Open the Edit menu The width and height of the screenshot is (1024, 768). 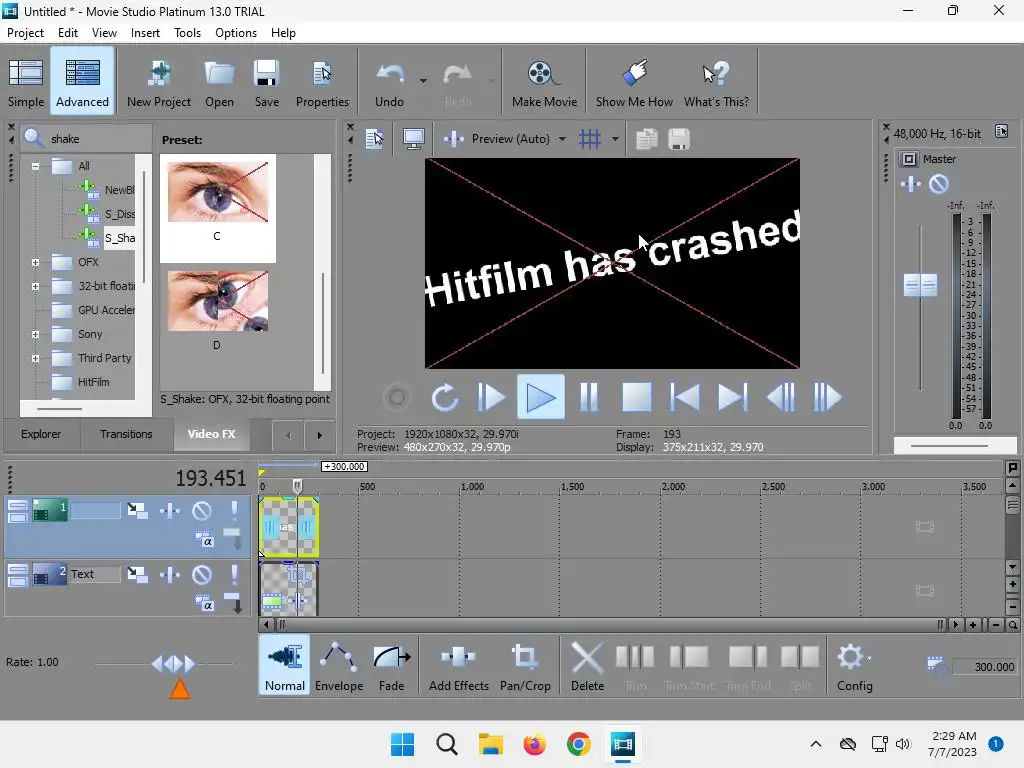(67, 33)
